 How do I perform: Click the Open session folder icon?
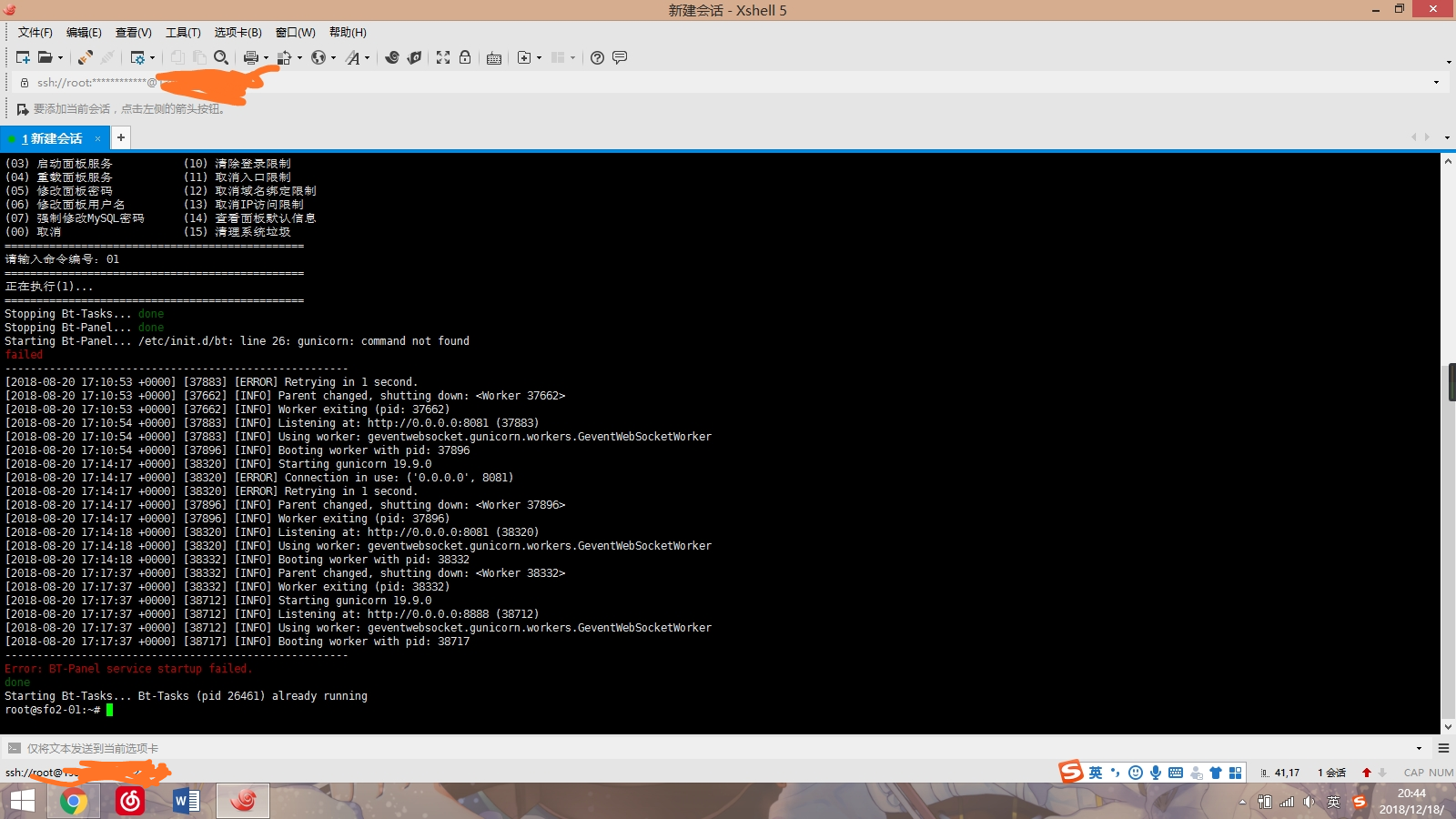pyautogui.click(x=45, y=57)
